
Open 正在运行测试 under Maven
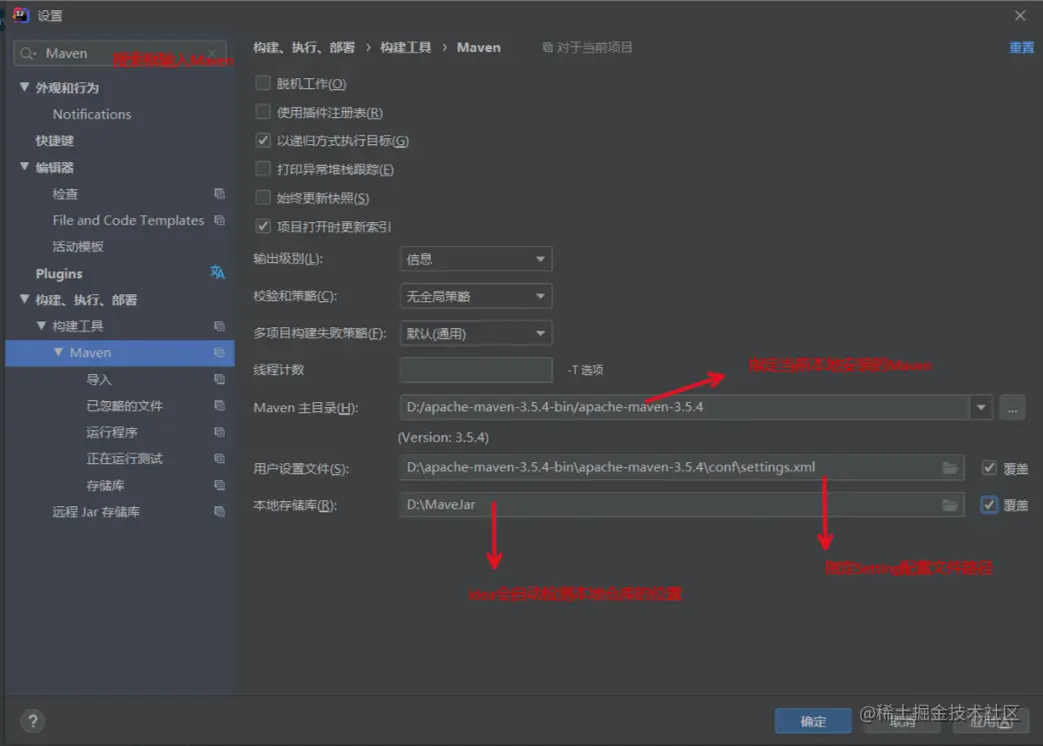(124, 458)
